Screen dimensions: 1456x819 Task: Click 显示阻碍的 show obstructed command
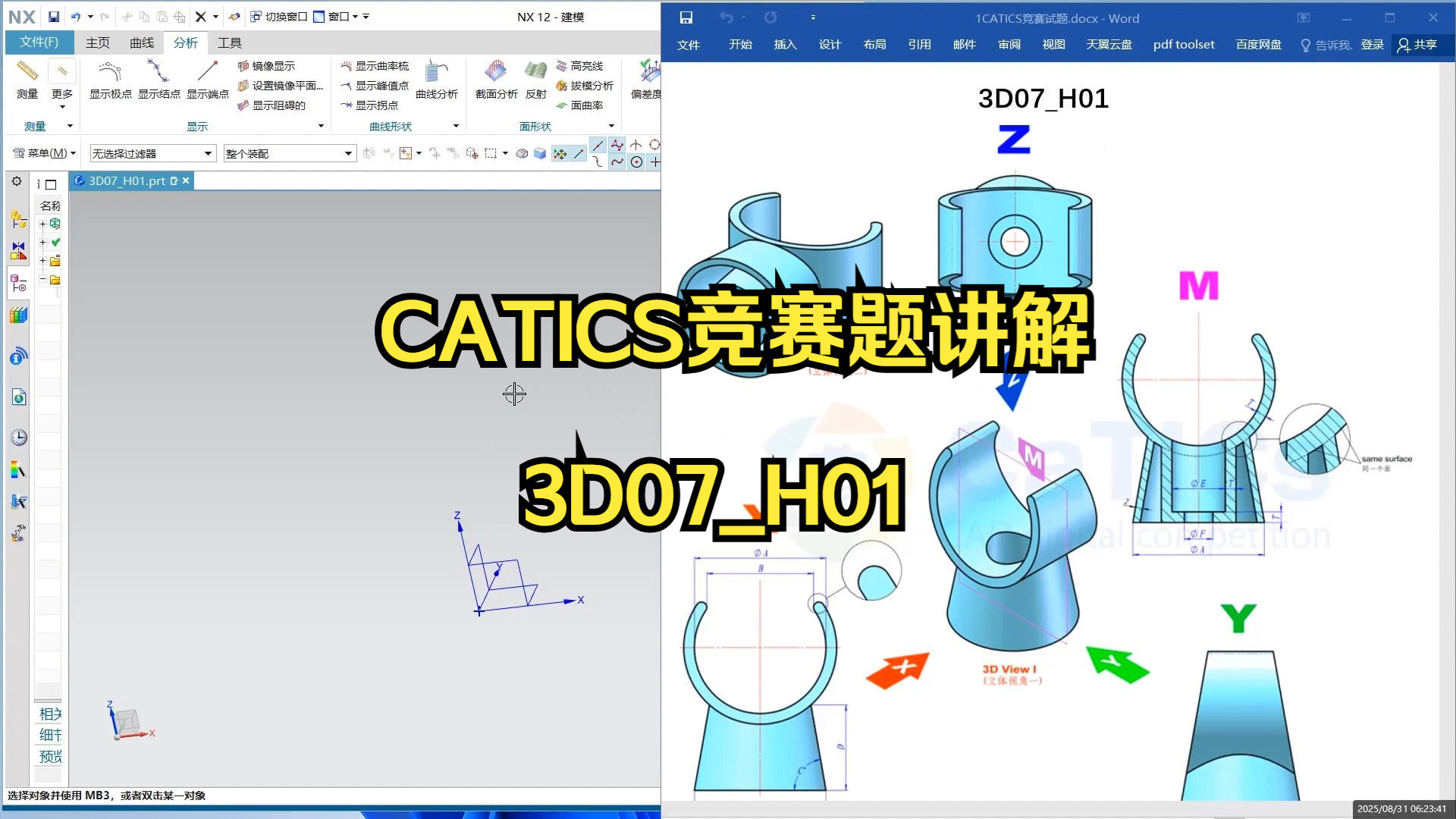[271, 105]
